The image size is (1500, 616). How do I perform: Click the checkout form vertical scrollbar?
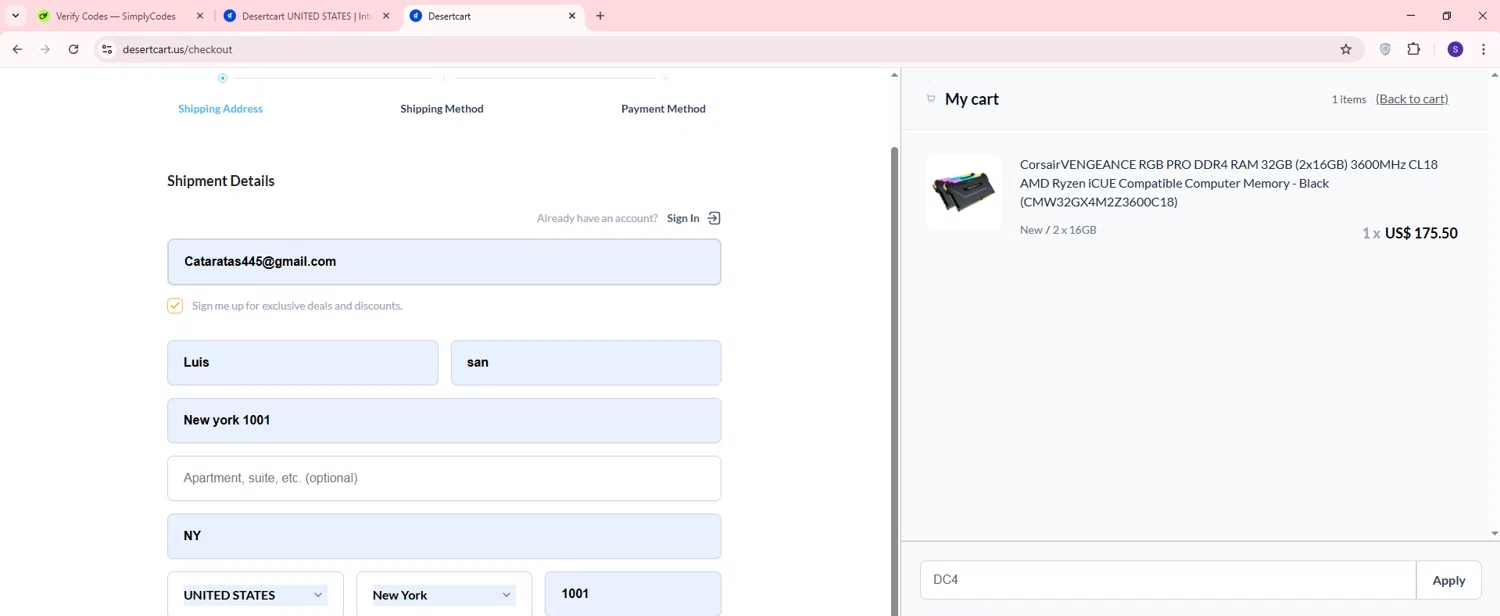895,380
